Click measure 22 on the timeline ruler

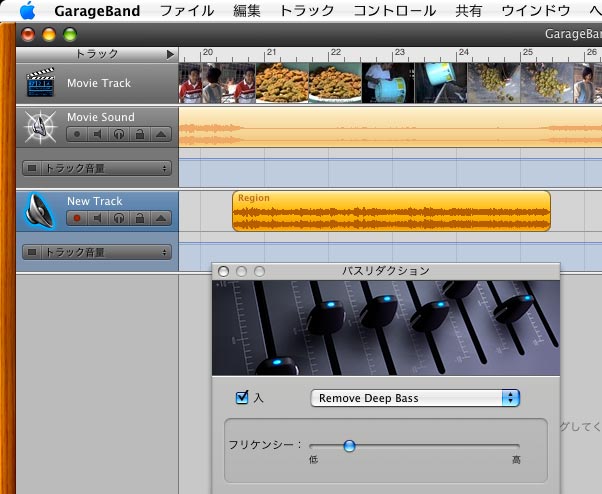(x=336, y=53)
